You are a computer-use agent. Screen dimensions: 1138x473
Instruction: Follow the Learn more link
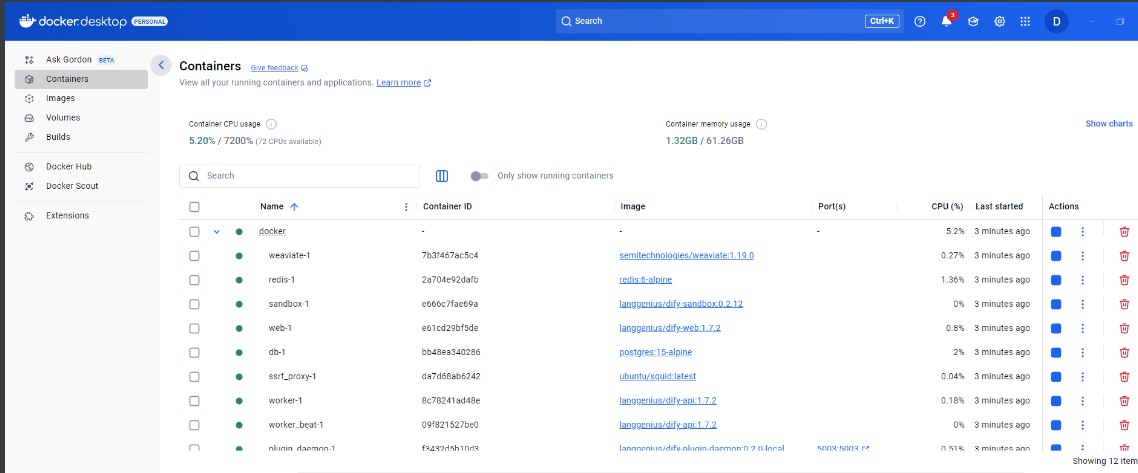point(404,83)
